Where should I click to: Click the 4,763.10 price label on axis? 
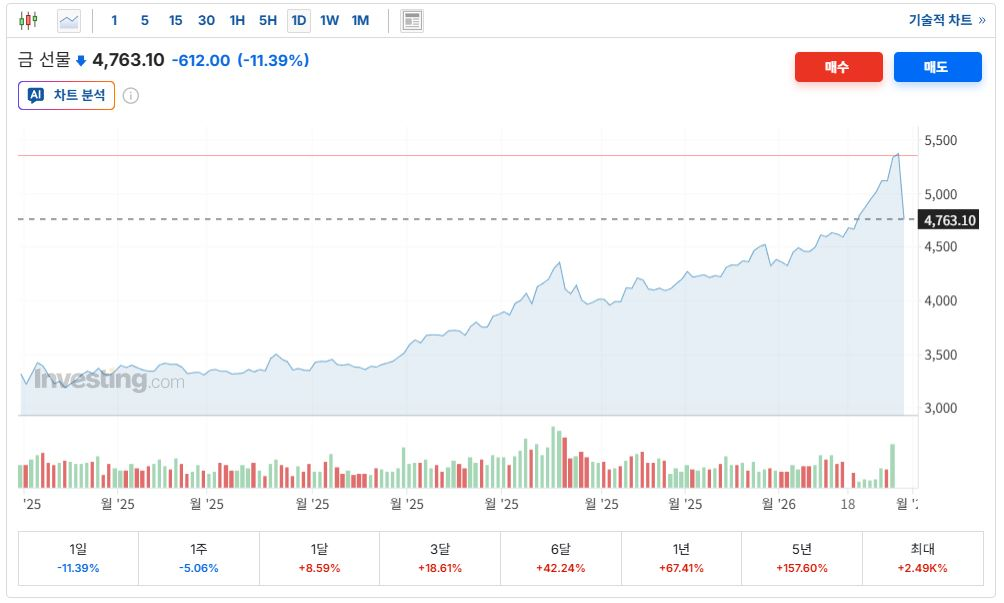(950, 220)
